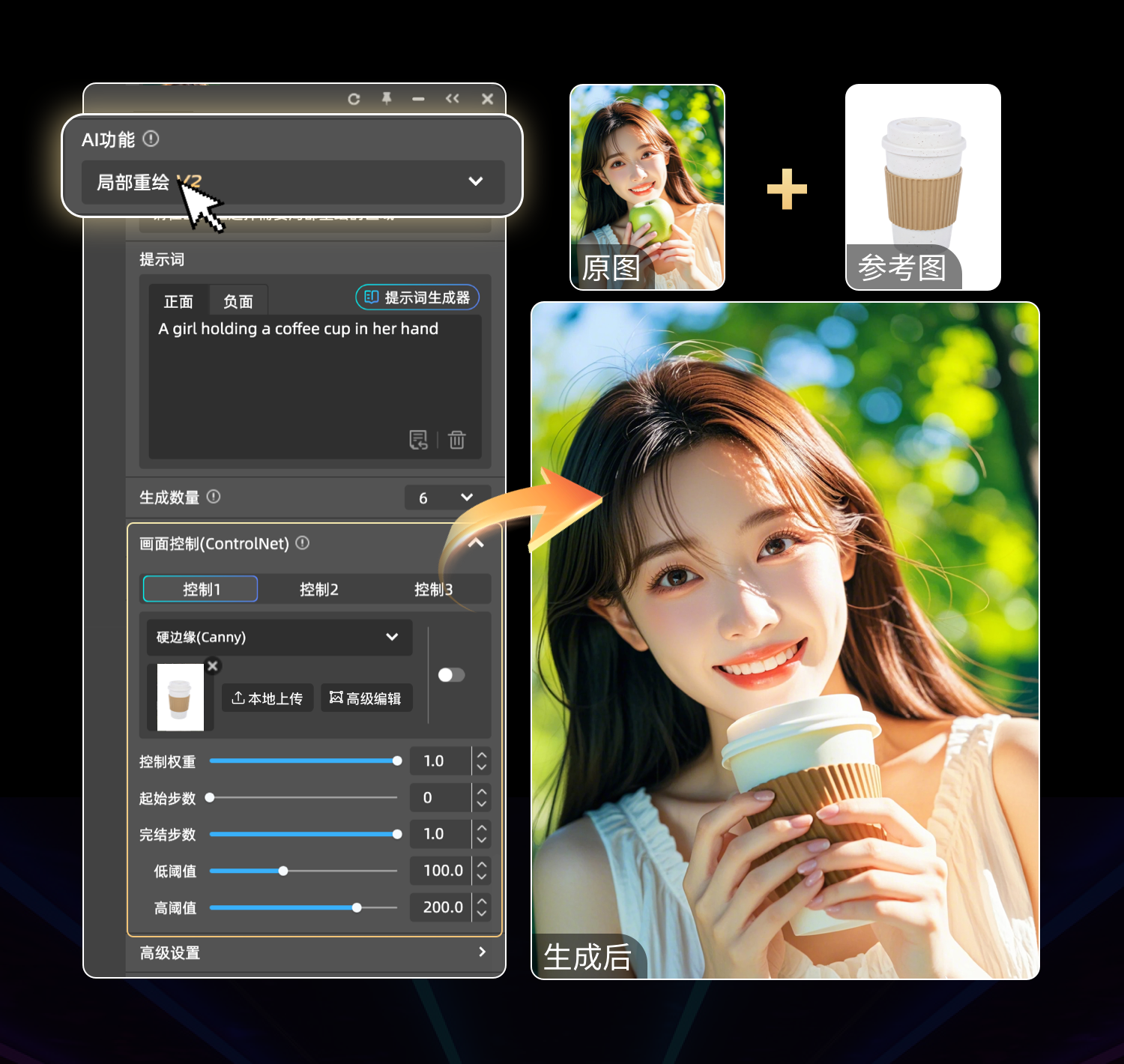
Task: Click the trash icon to clear prompt
Action: pyautogui.click(x=456, y=440)
